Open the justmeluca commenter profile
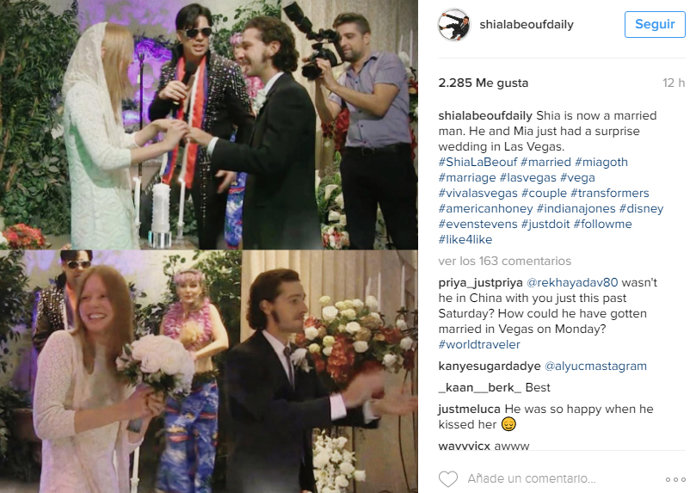 click(469, 409)
